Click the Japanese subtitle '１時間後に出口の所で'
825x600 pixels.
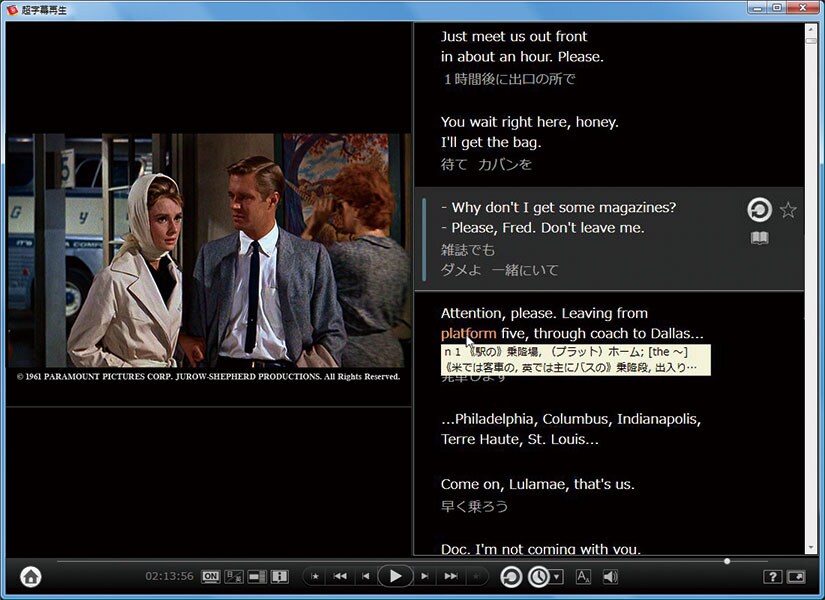pyautogui.click(x=509, y=79)
